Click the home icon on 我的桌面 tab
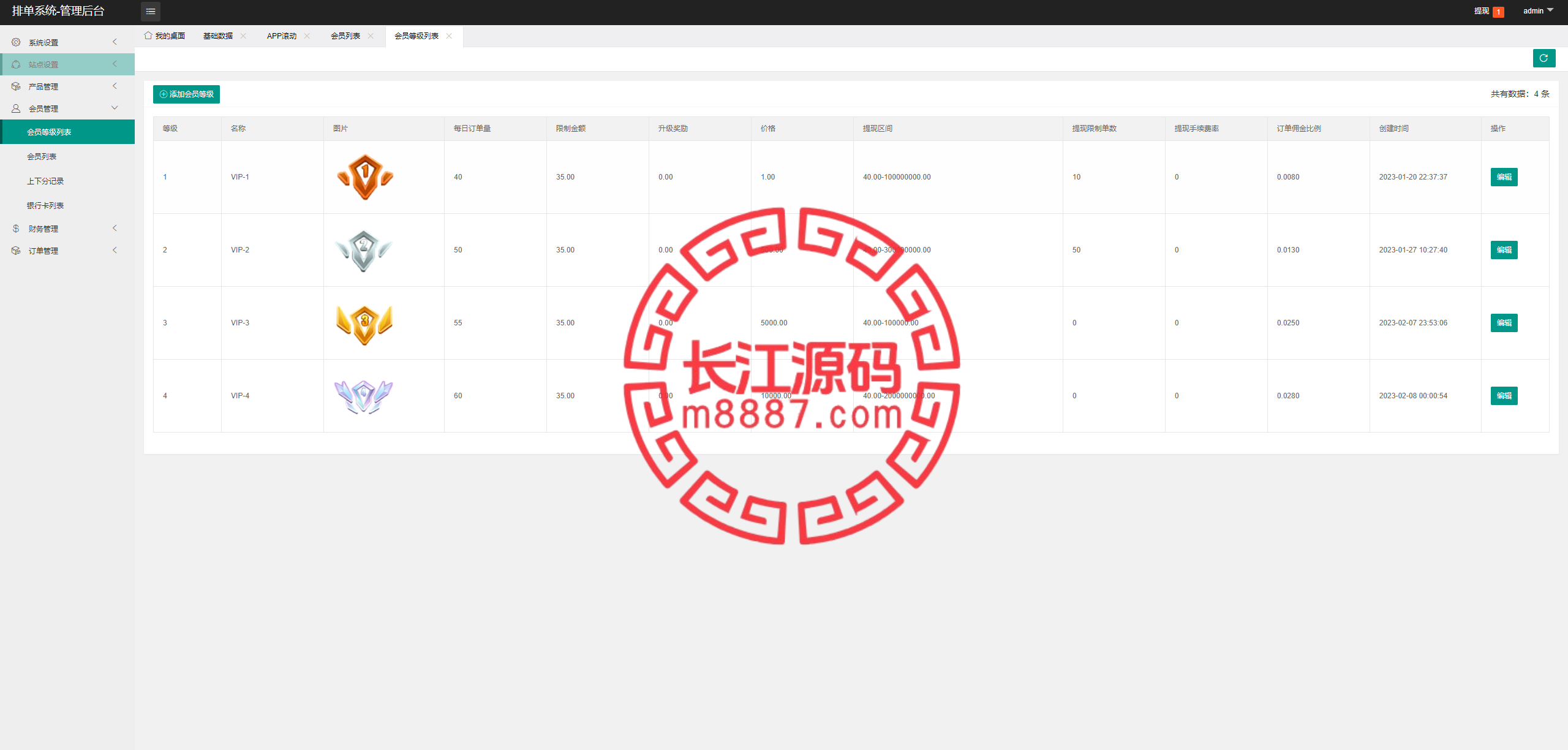 click(148, 36)
